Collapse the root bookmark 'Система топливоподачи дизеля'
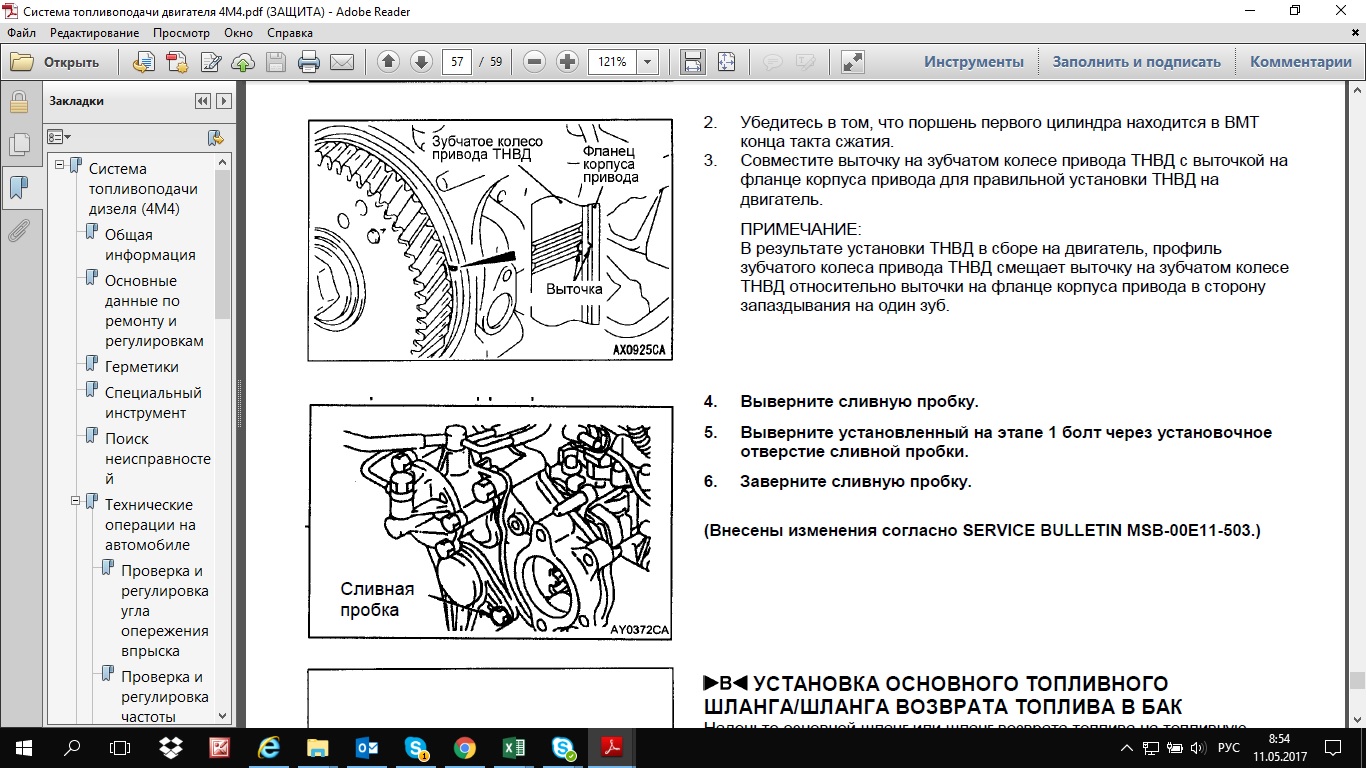 pos(61,166)
